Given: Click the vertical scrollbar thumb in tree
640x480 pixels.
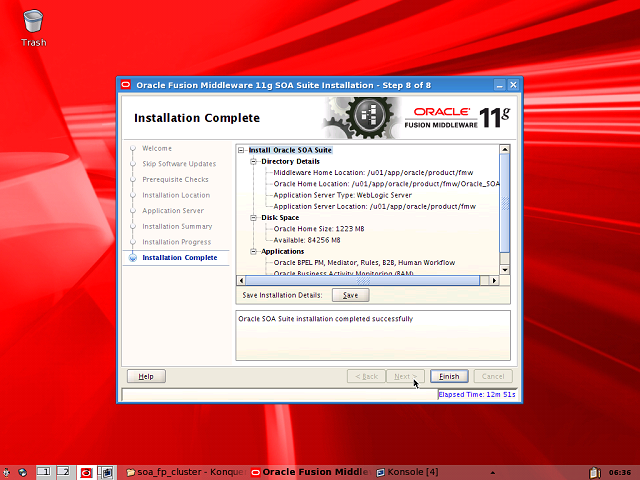Looking at the screenshot, I should coord(505,203).
